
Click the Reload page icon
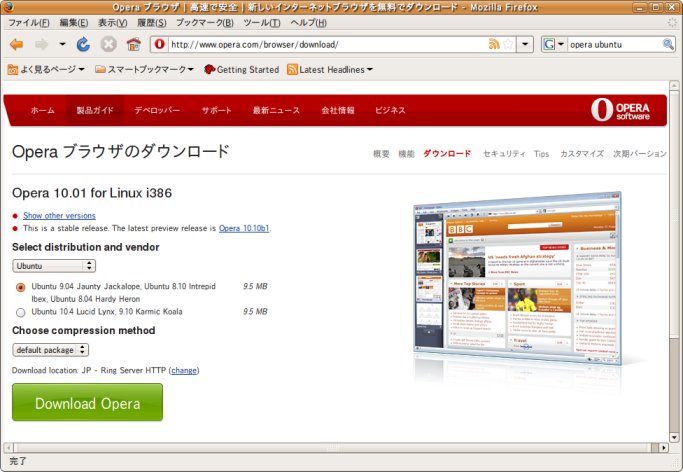tap(83, 45)
